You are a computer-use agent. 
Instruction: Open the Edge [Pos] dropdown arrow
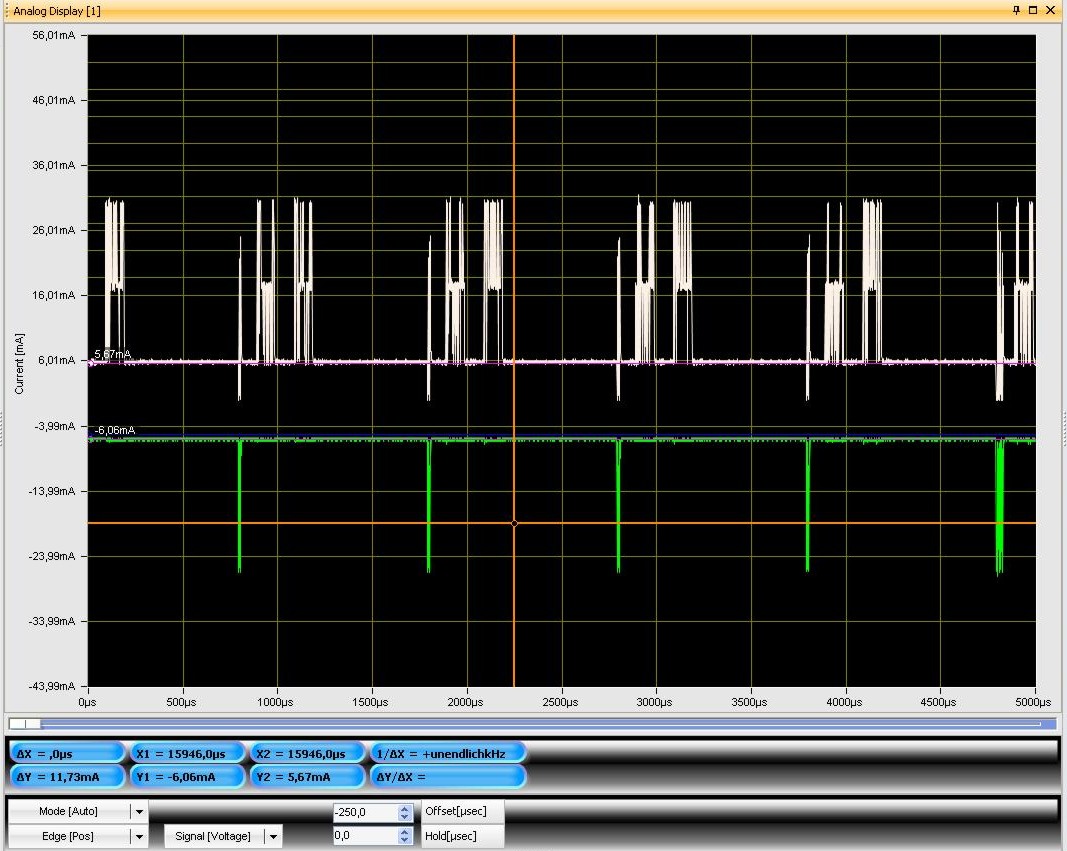[139, 837]
